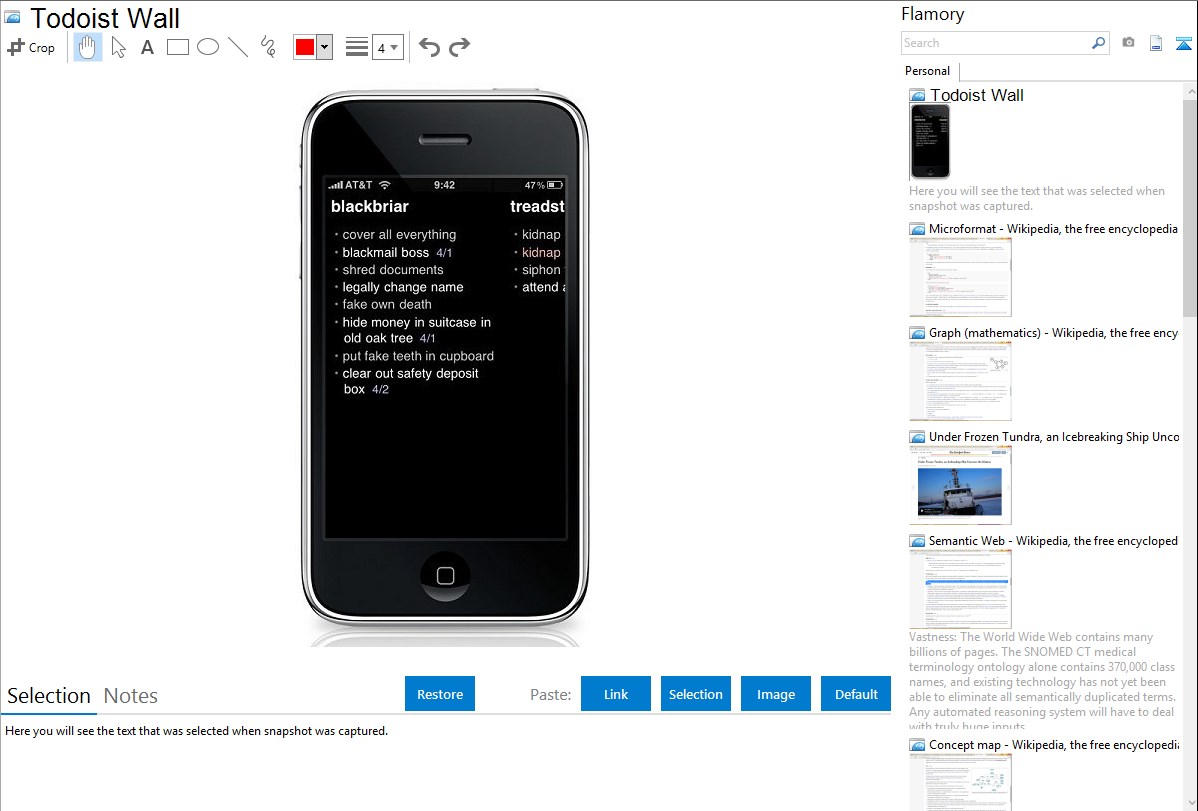Open the Concept map snapshot thumbnail

pyautogui.click(x=960, y=782)
